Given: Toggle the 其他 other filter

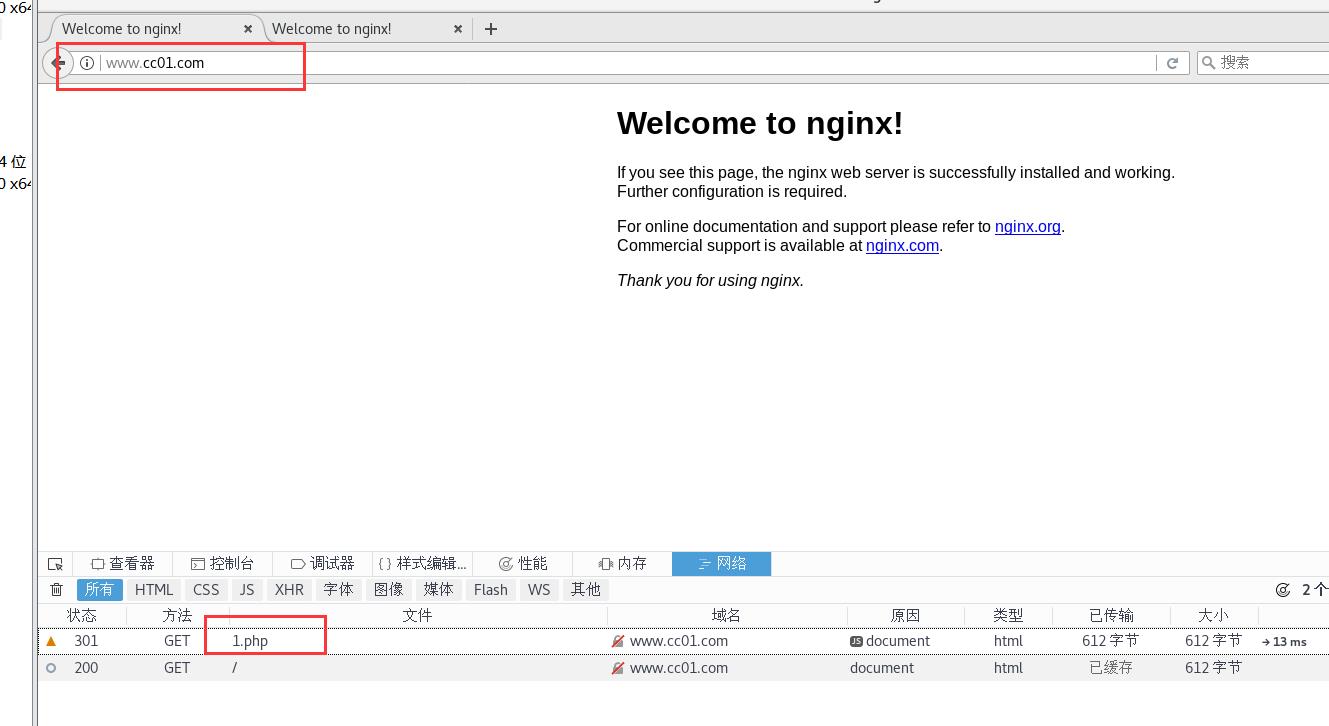Looking at the screenshot, I should coord(586,590).
